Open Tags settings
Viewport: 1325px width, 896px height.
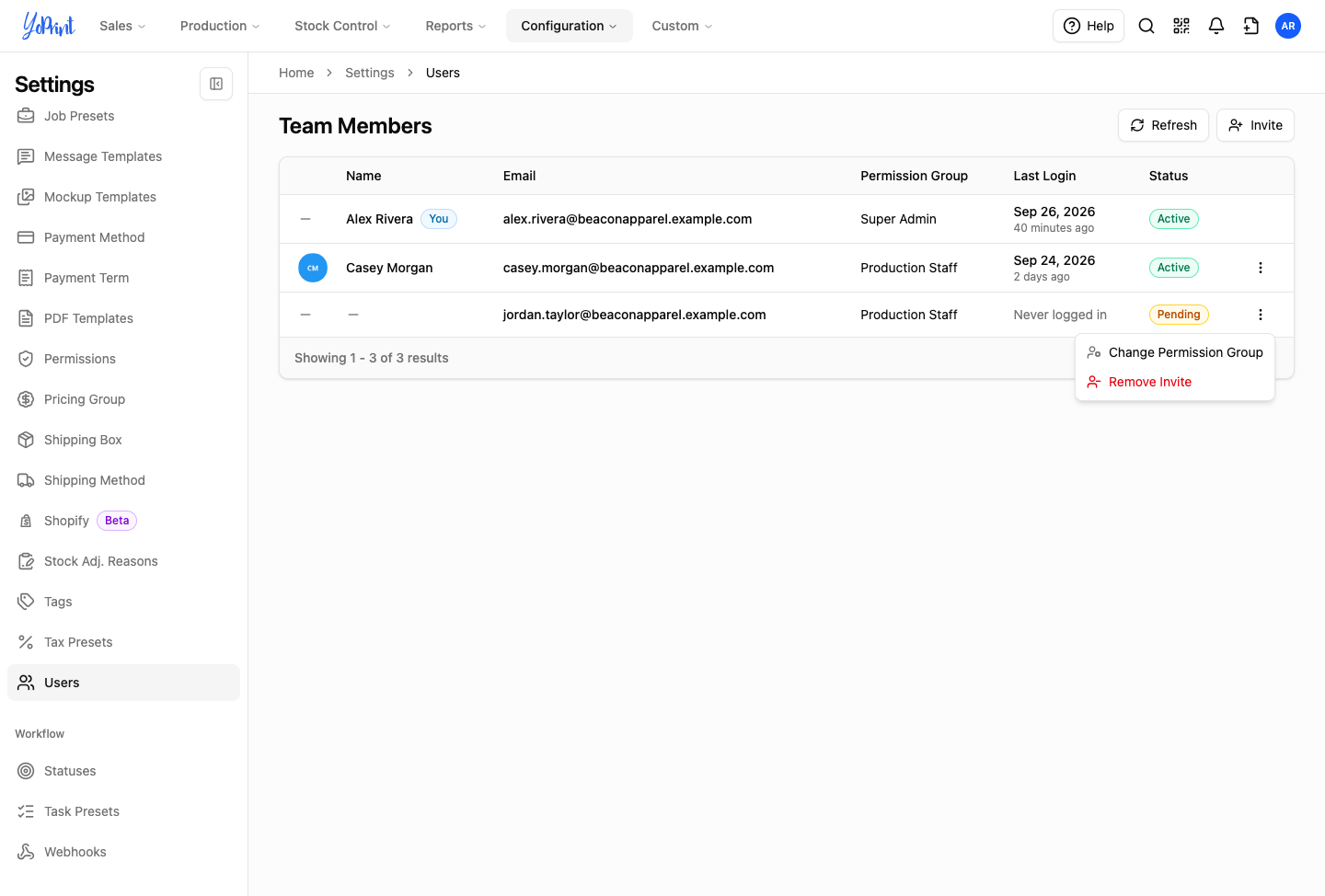click(x=123, y=602)
